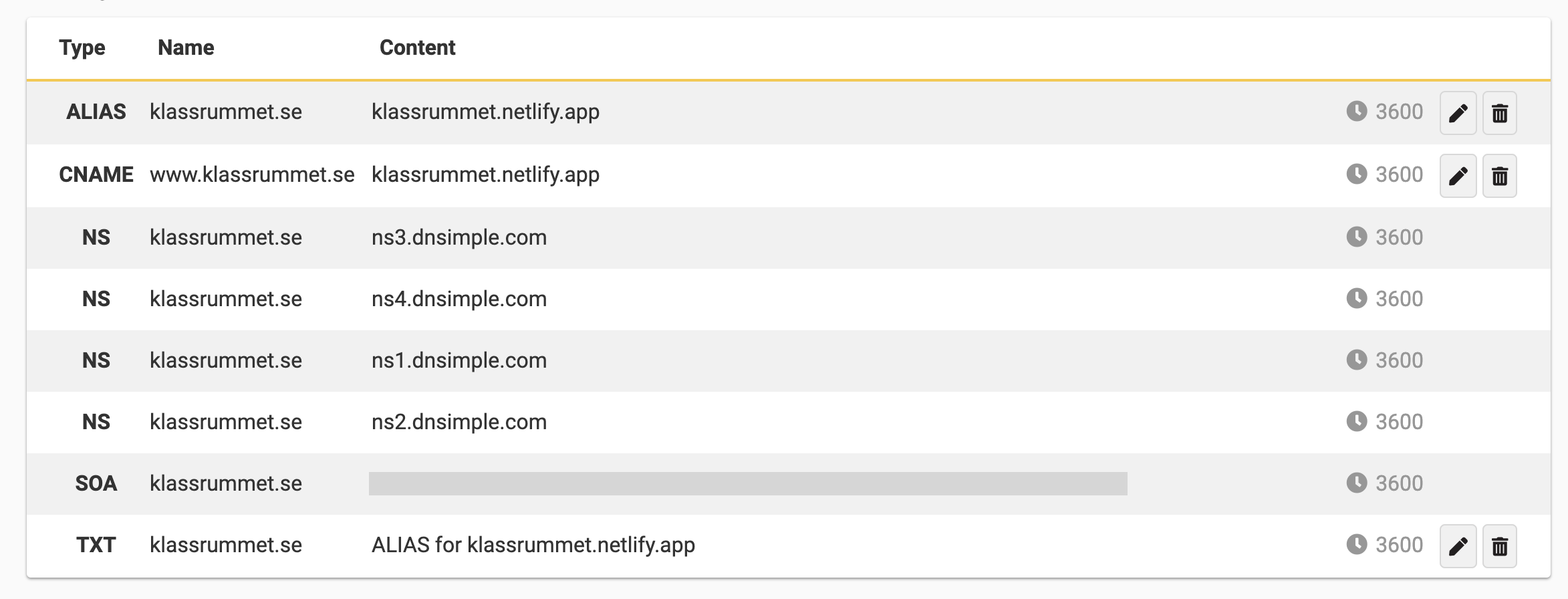Click the clock icon on the ALIAS row

coord(1356,111)
